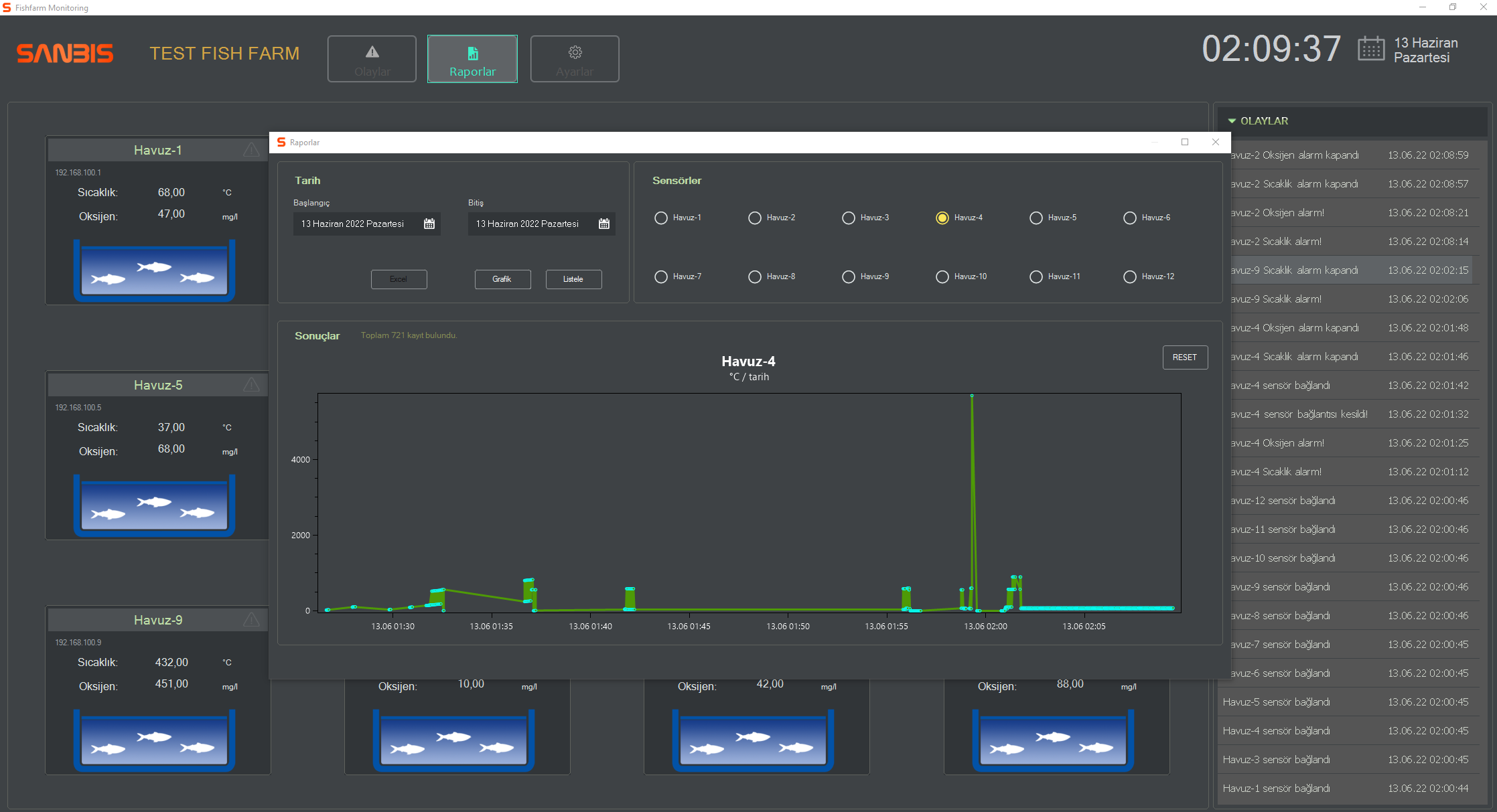The height and width of the screenshot is (812, 1497).
Task: Click the Havuz-1 fish tank image
Action: tap(154, 270)
